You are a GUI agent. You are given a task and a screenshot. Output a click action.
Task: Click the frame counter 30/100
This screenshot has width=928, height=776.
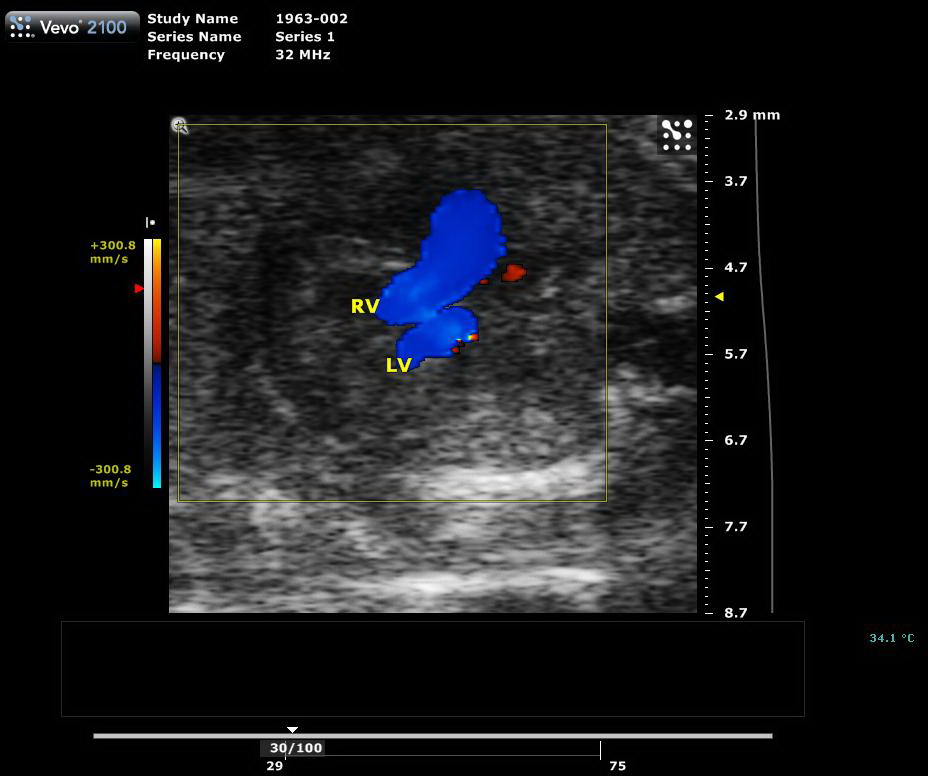pos(296,748)
